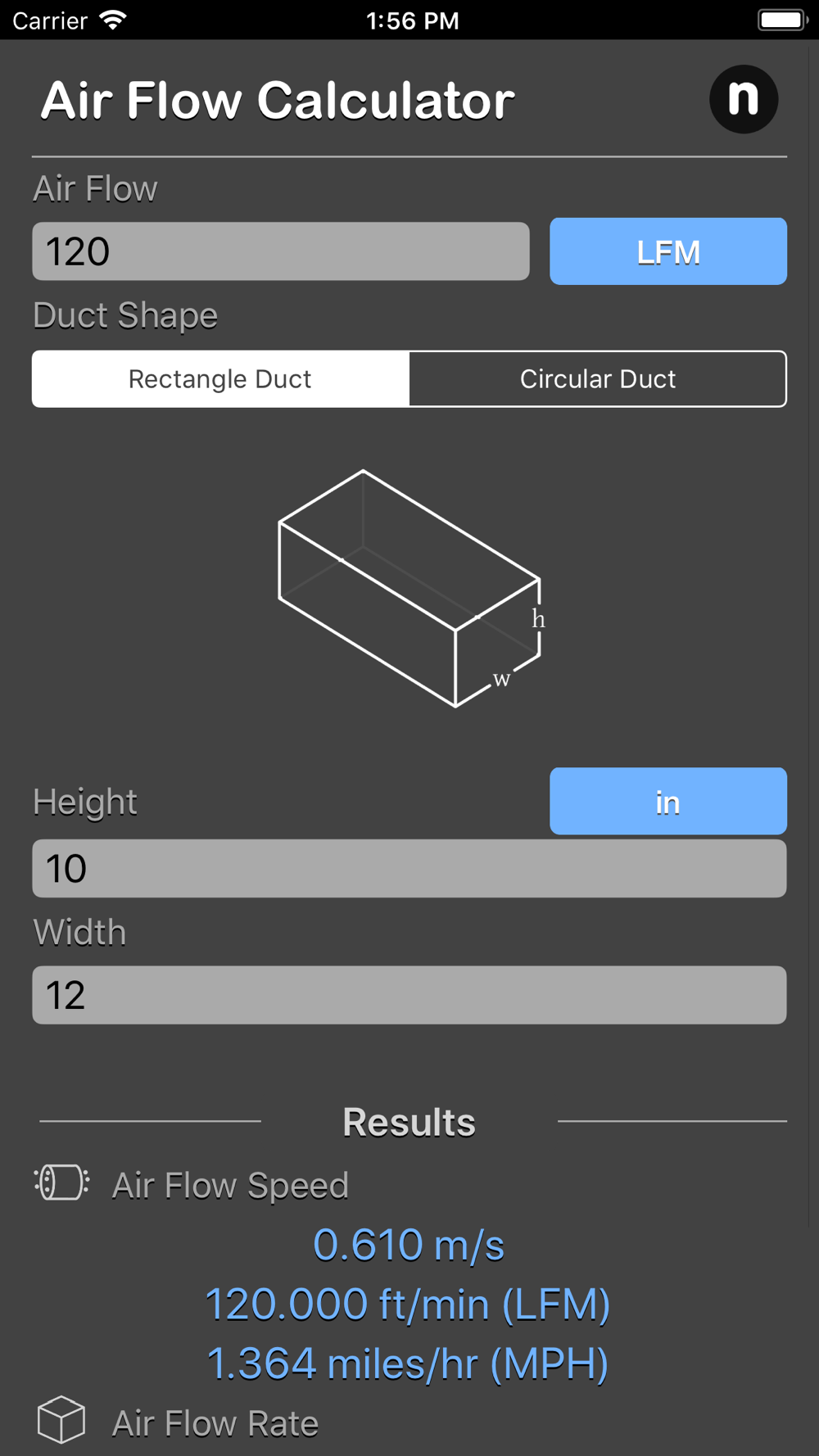The height and width of the screenshot is (1456, 819).
Task: Tap the Air Flow Calculator title
Action: [278, 101]
